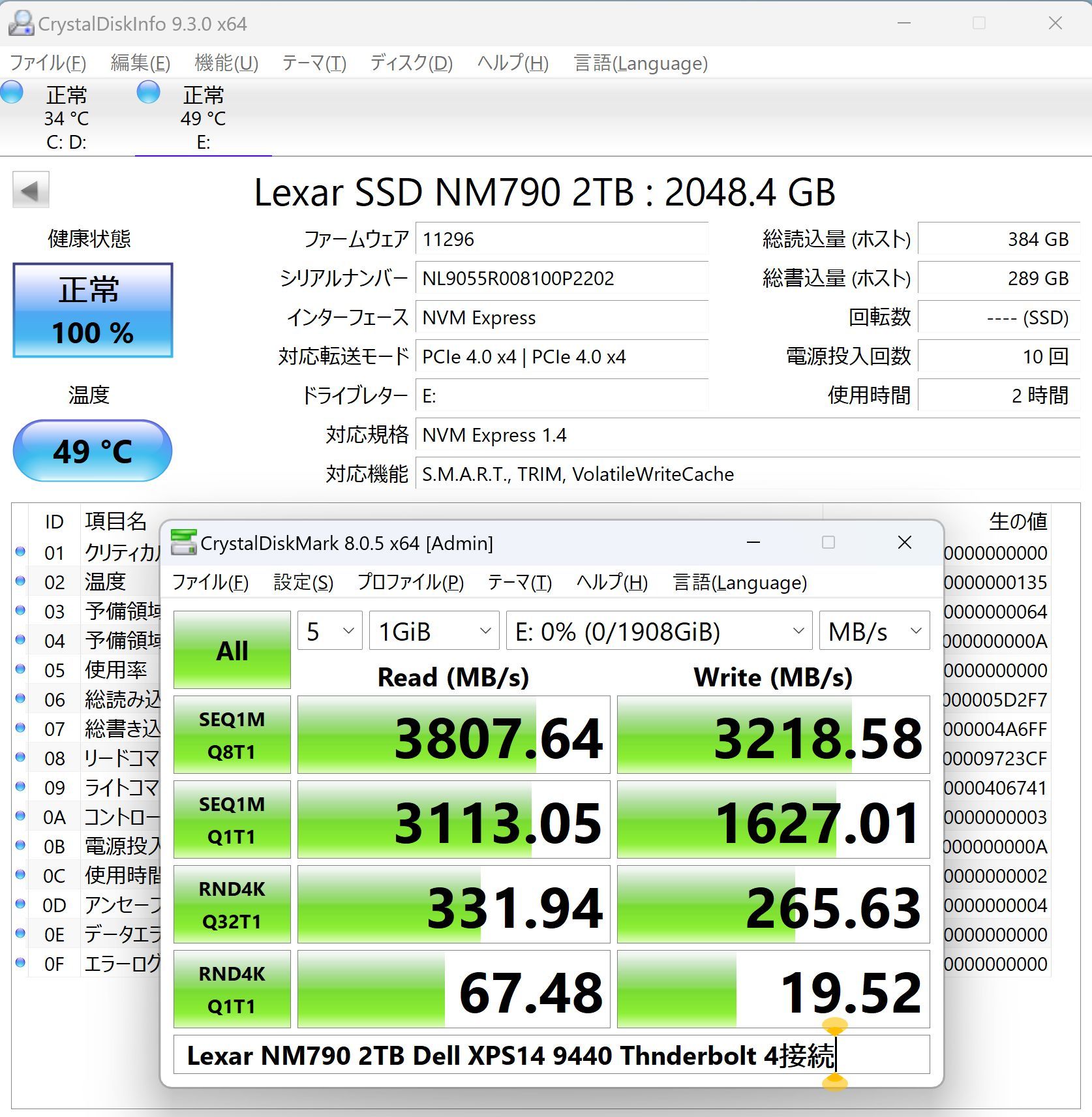Start the RND4K Q32T1 benchmark
This screenshot has width=1092, height=1117.
(232, 904)
